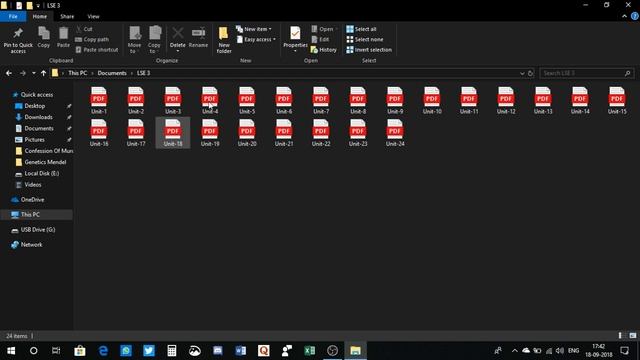Create a New folder
The height and width of the screenshot is (360, 640).
pos(224,40)
